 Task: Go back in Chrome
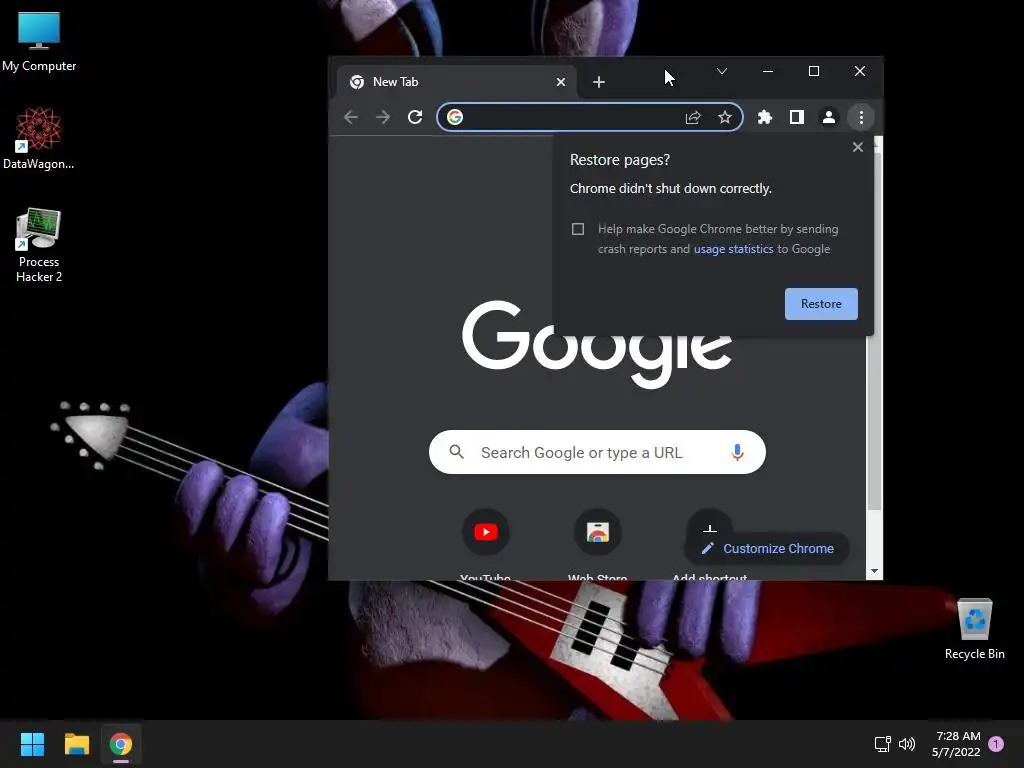coord(351,117)
